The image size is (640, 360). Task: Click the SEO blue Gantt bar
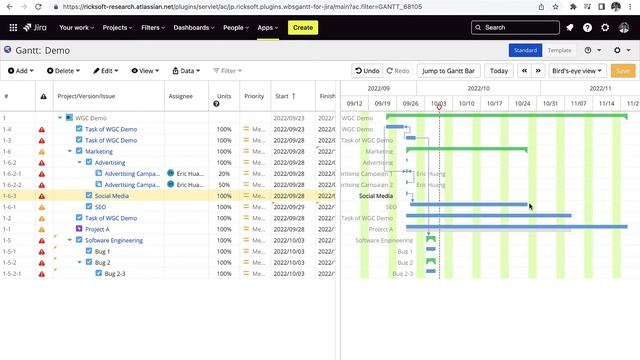click(469, 204)
